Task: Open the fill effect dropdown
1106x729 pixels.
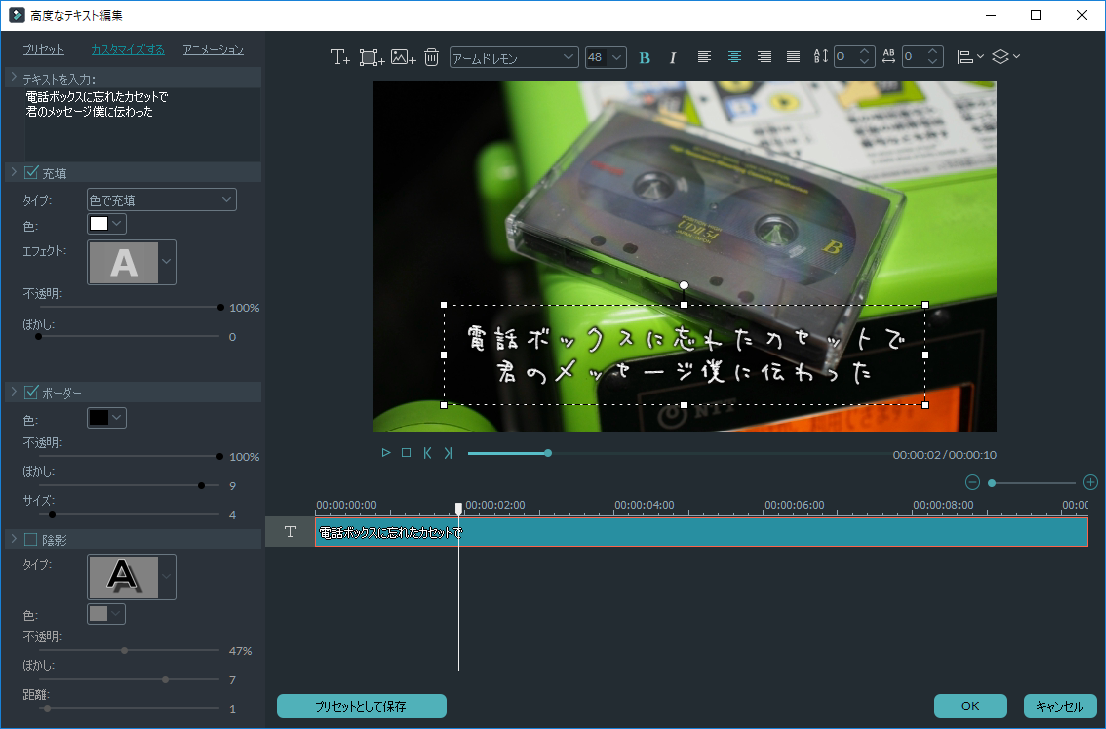Action: 132,262
